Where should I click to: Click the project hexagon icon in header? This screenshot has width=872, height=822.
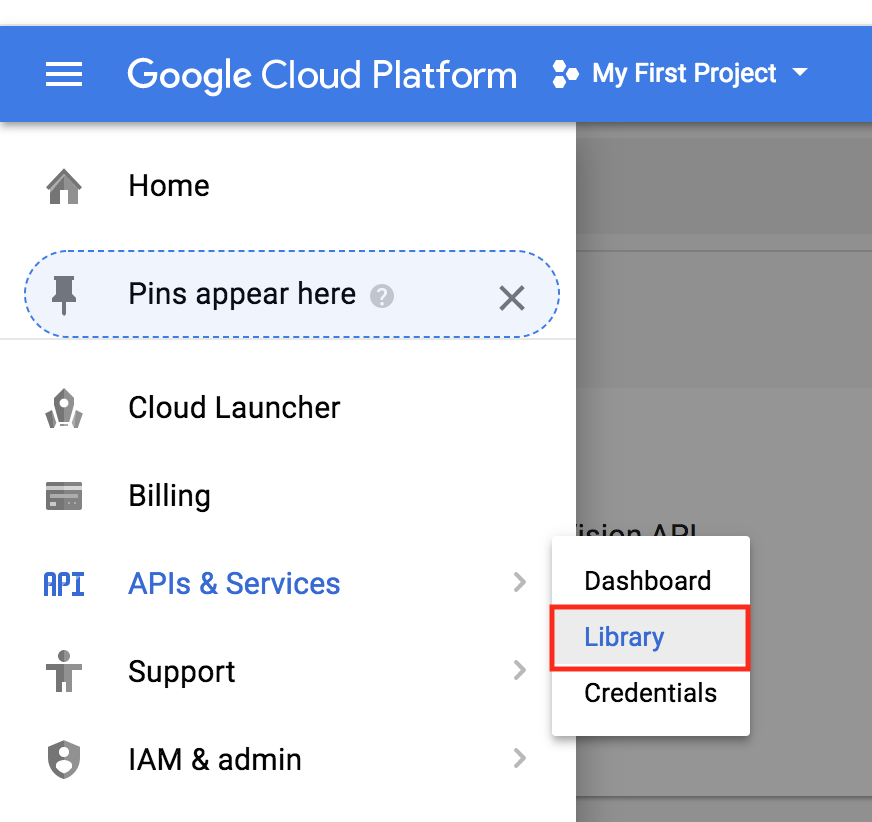(565, 74)
